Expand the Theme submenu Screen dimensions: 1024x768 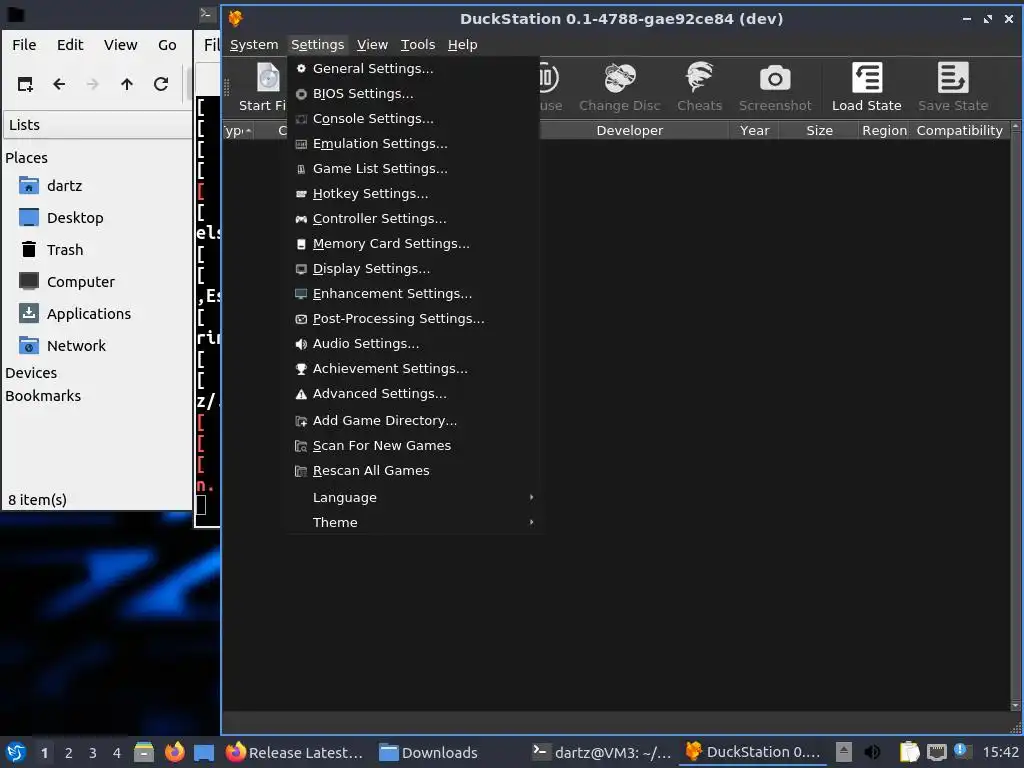(413, 522)
